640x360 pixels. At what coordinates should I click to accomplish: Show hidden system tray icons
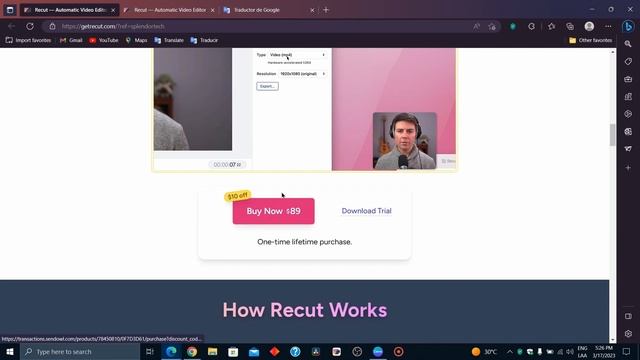pos(510,351)
